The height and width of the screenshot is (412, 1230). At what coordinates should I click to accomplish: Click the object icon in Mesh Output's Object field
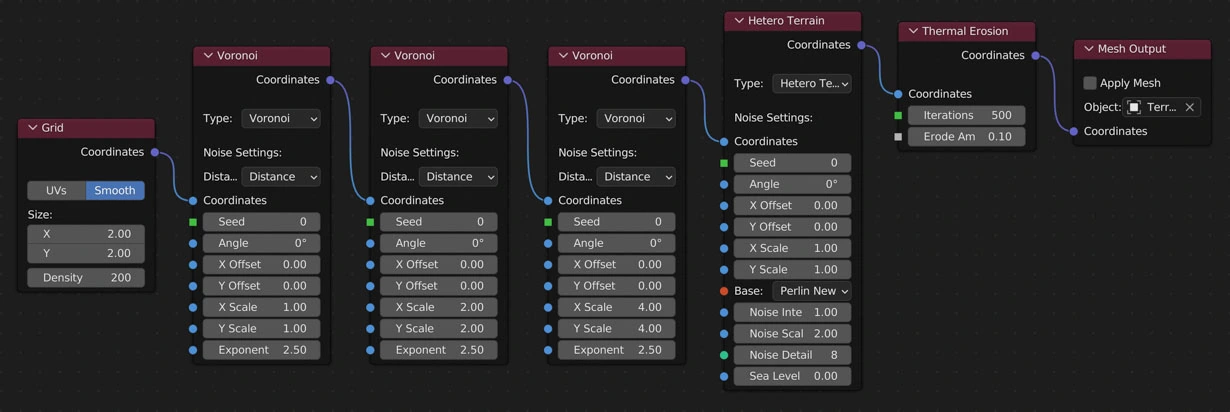pos(1134,107)
